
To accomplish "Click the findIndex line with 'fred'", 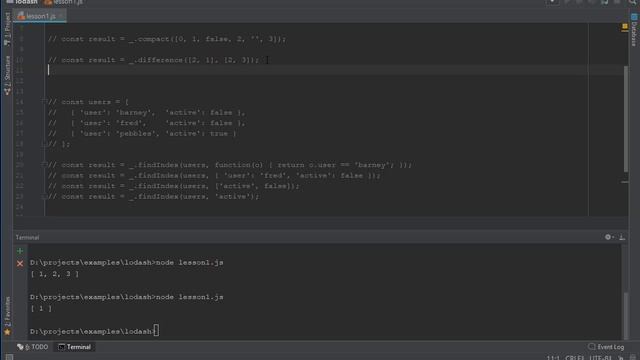I will tap(214, 176).
